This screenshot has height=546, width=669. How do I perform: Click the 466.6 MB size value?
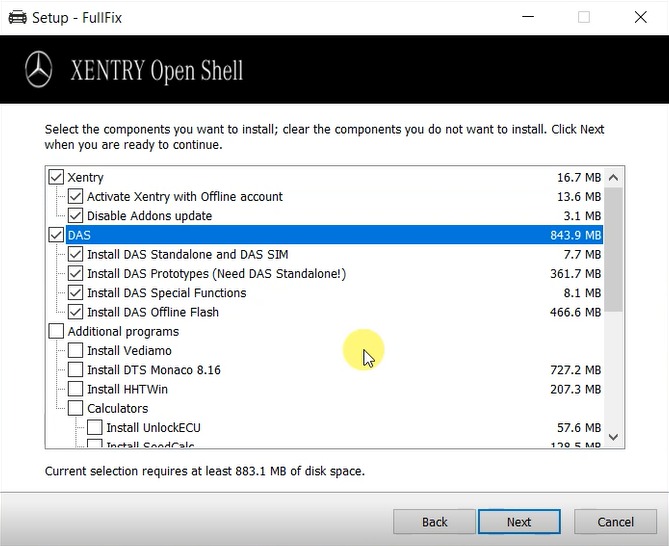pos(576,312)
